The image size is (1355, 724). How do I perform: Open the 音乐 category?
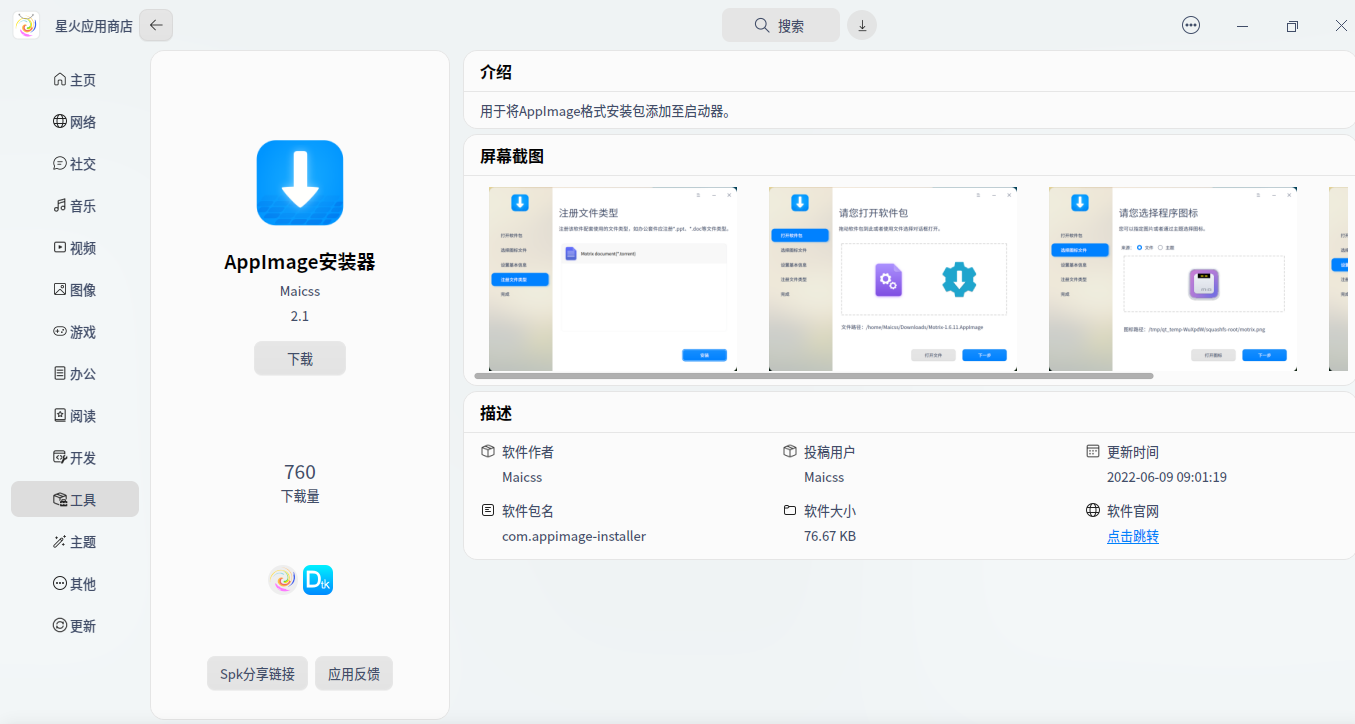pos(75,206)
